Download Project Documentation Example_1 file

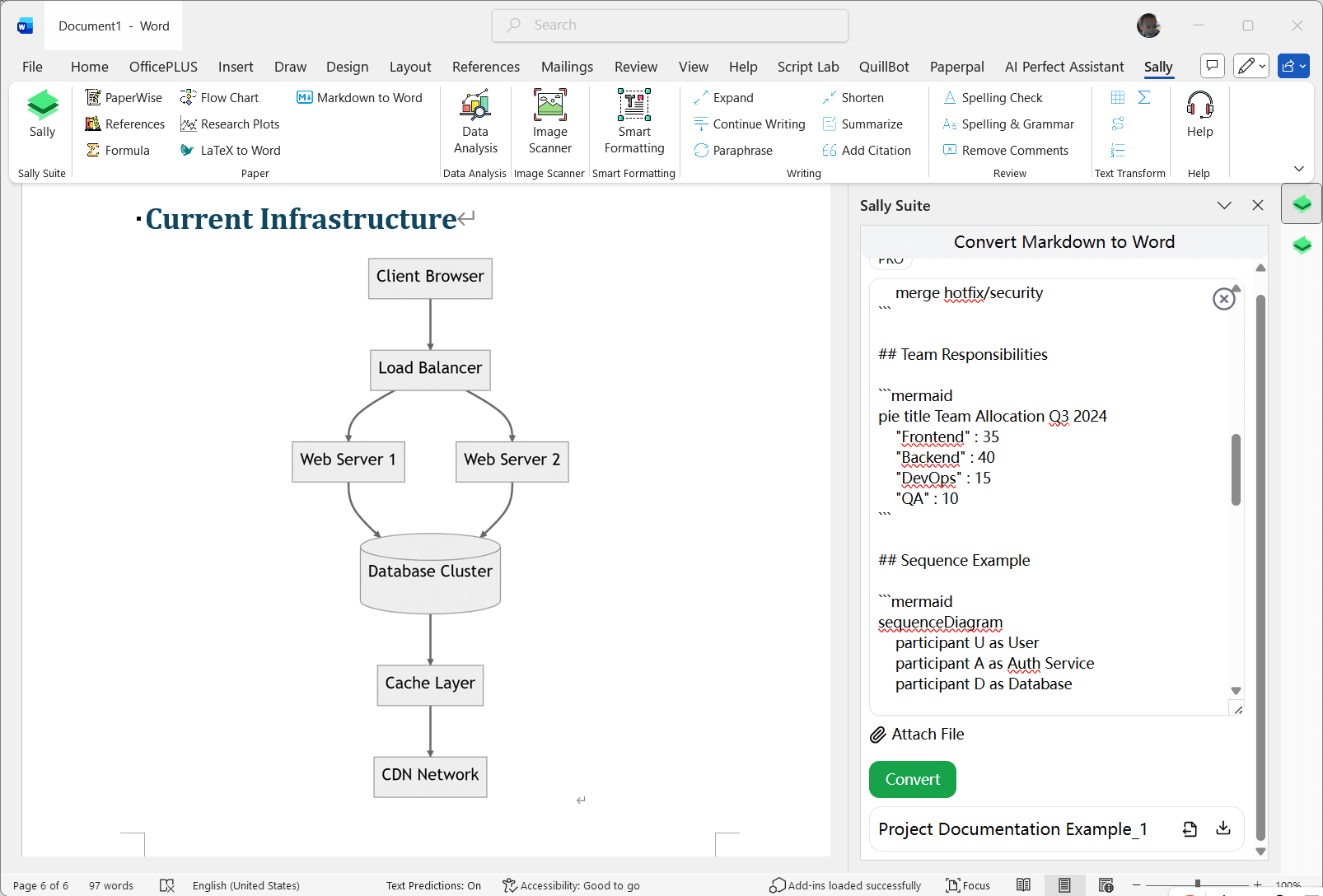pos(1223,828)
